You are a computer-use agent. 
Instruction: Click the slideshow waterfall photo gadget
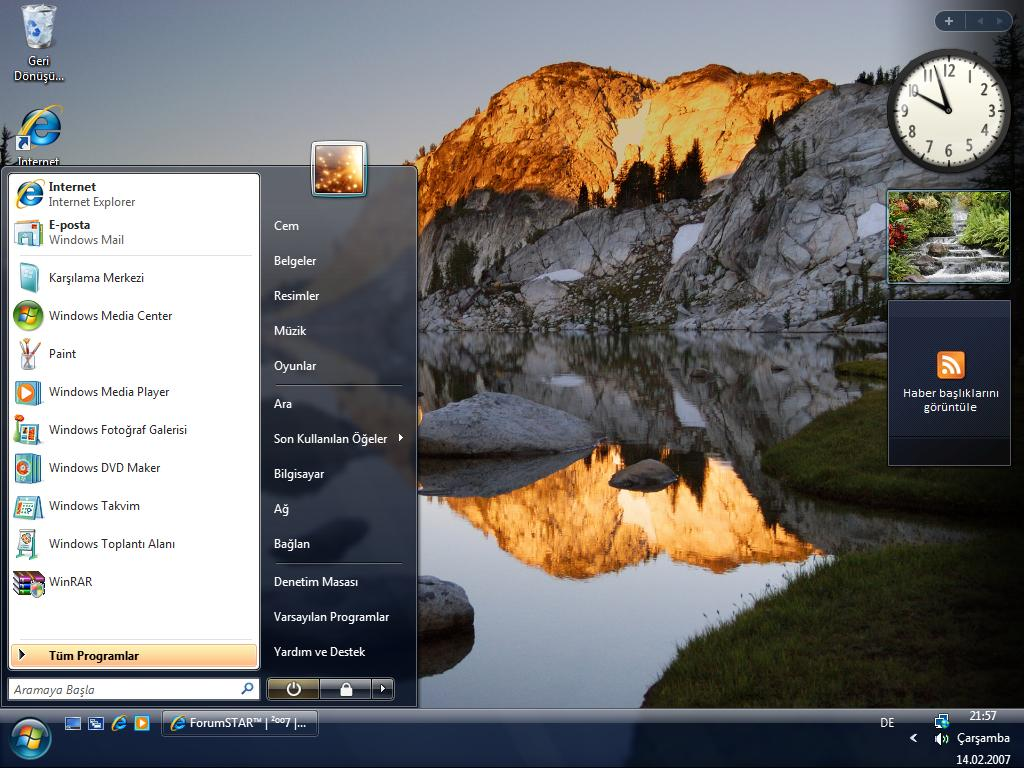pyautogui.click(x=949, y=236)
